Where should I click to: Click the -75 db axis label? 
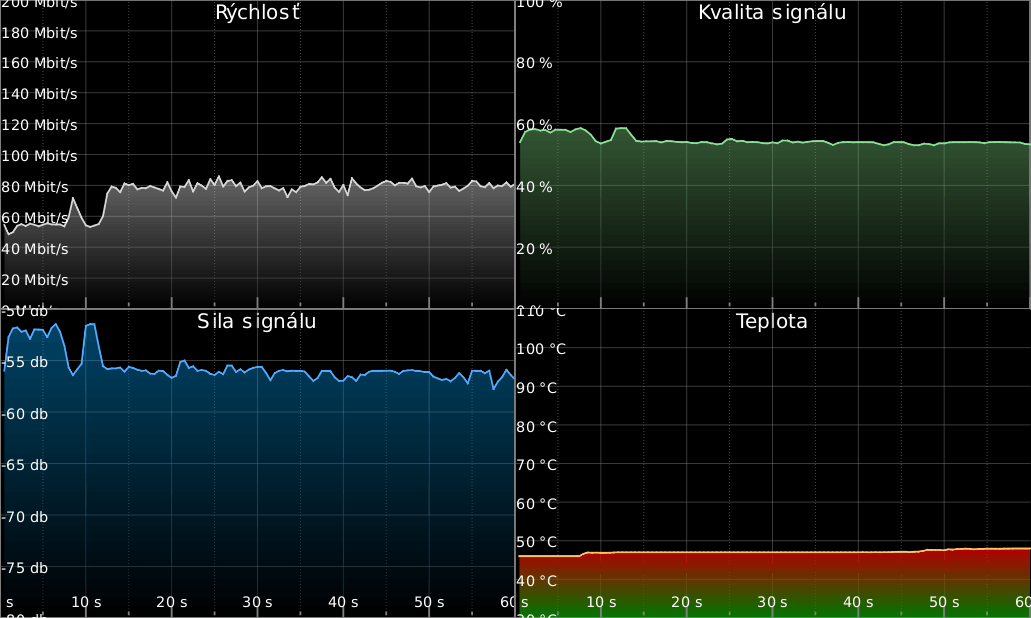pos(25,568)
